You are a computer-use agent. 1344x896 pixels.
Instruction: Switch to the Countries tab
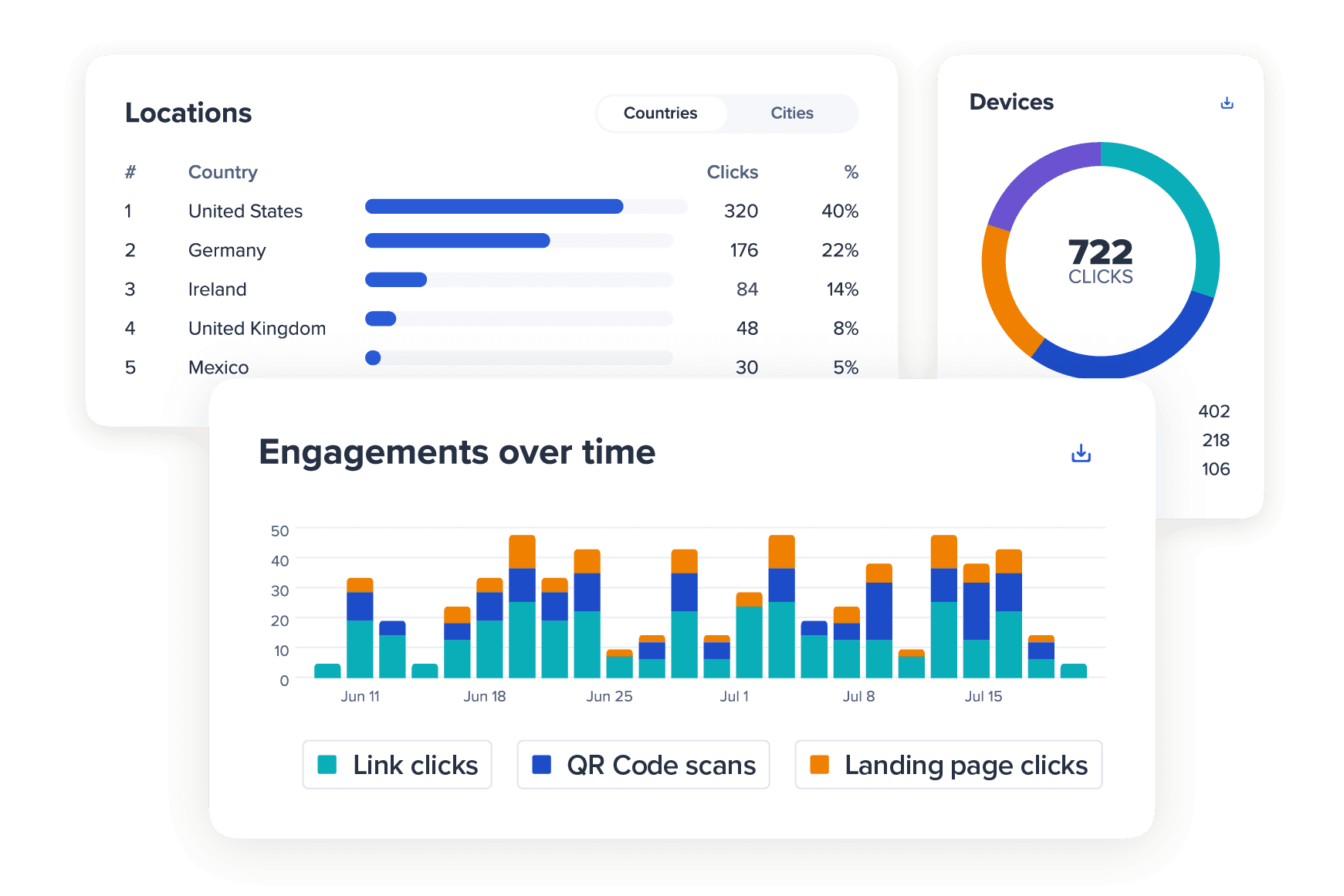pos(660,113)
